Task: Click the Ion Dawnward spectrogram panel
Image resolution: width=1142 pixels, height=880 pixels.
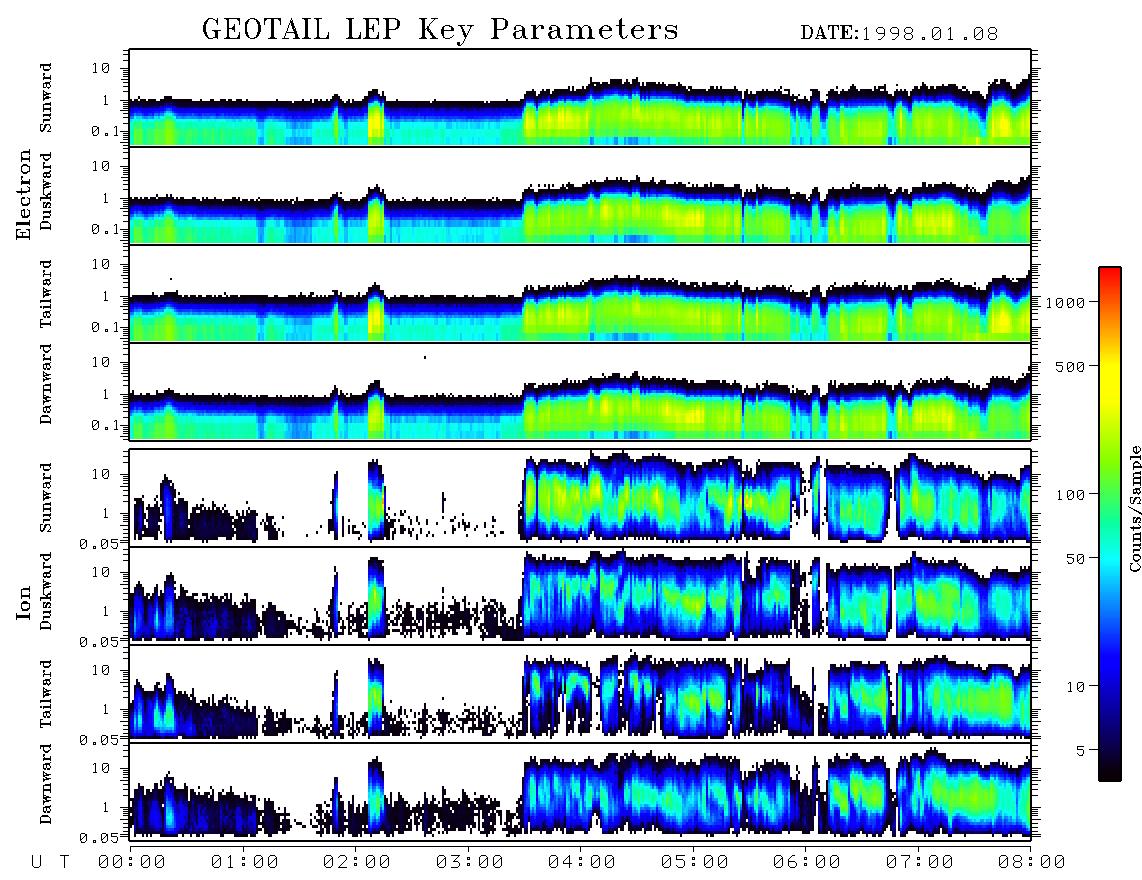Action: point(580,790)
